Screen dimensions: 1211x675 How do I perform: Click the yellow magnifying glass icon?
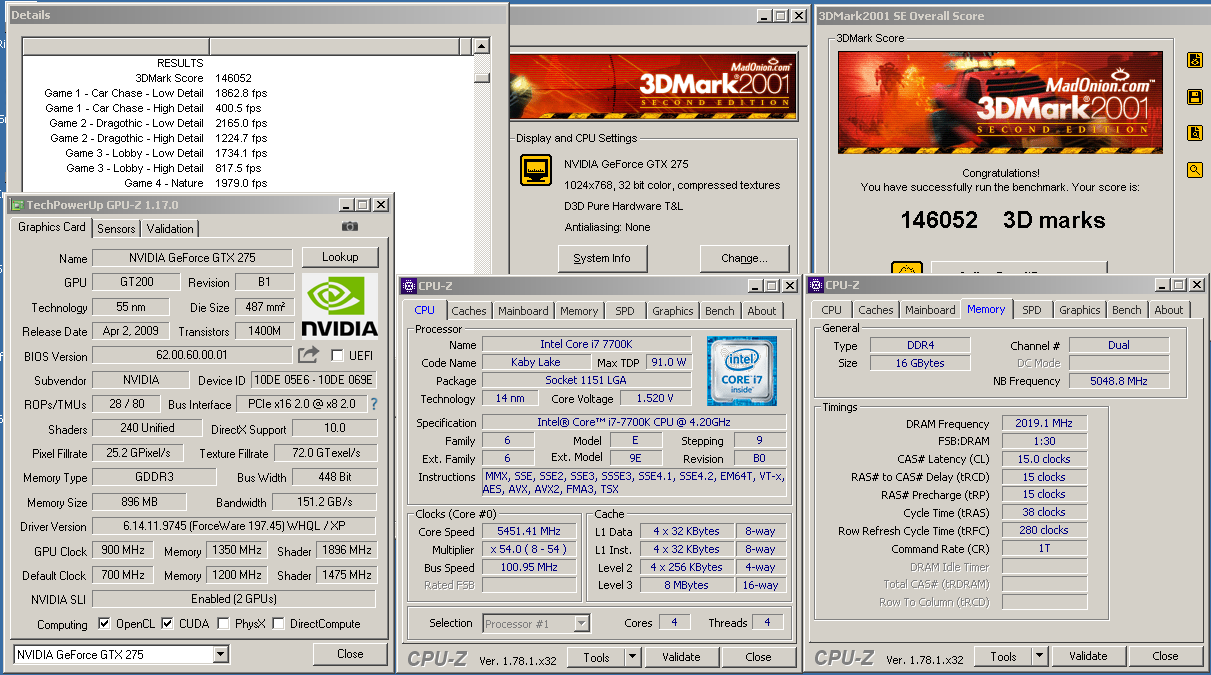click(x=1194, y=170)
